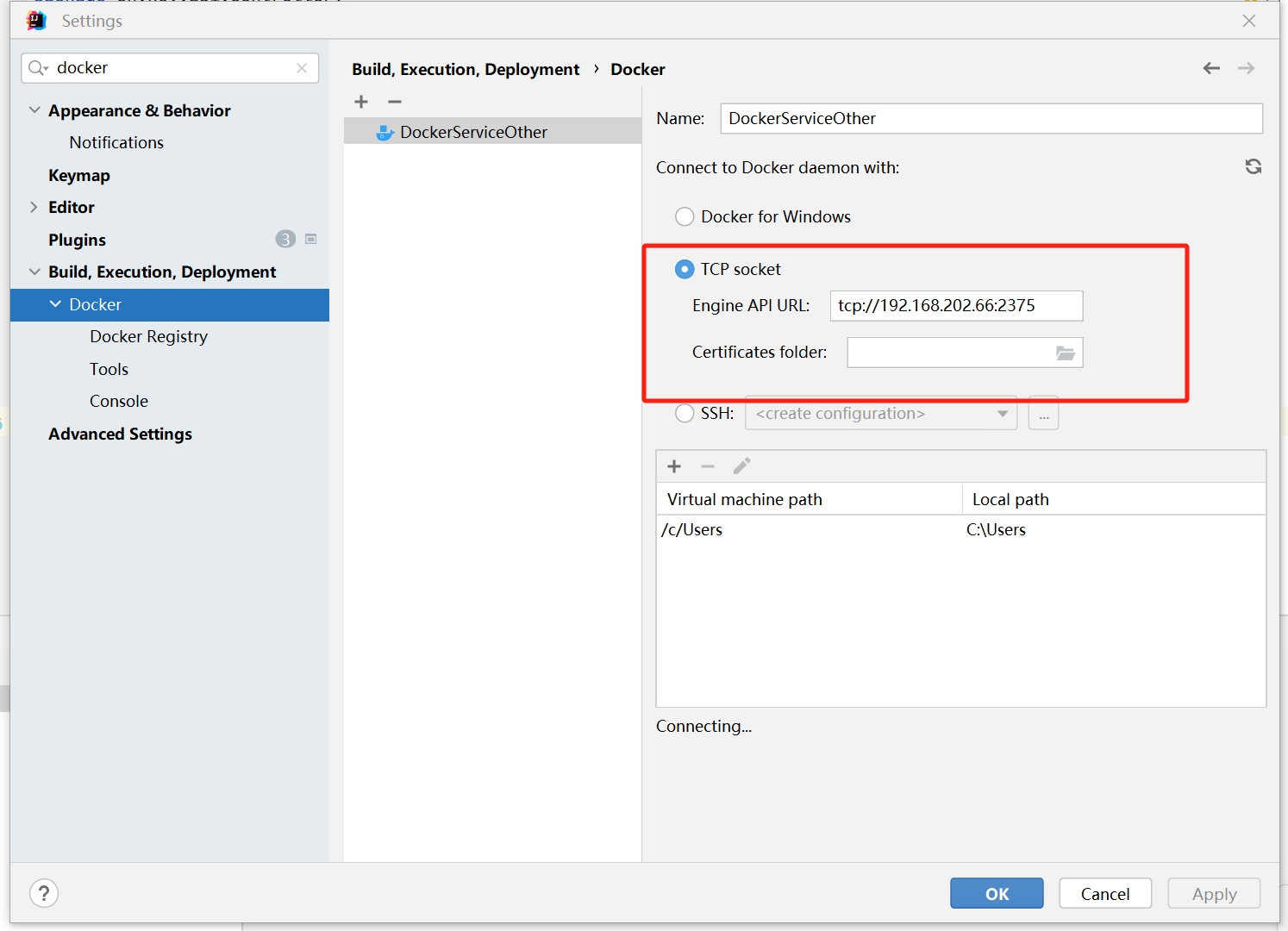
Task: Open help with the question mark button
Action: (44, 893)
